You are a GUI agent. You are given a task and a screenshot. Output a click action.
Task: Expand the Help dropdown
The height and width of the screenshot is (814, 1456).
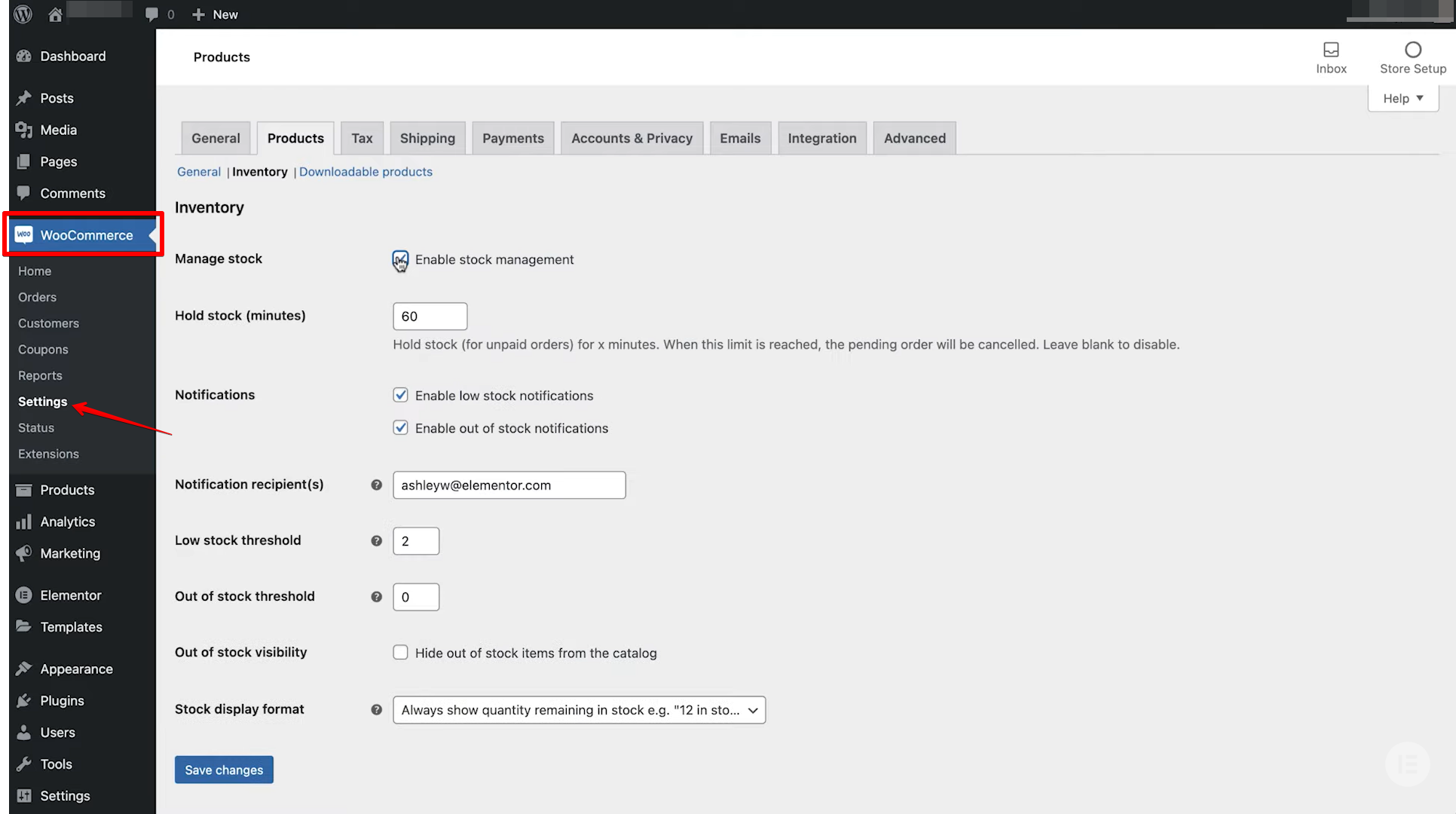[1402, 99]
